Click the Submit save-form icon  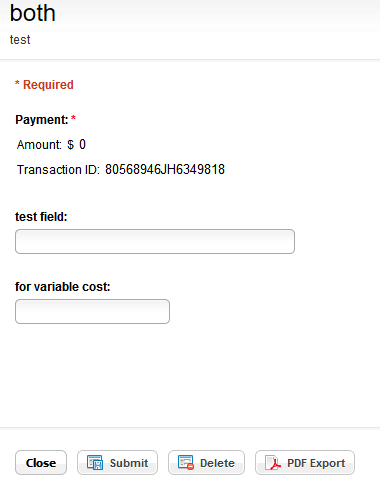(95, 463)
